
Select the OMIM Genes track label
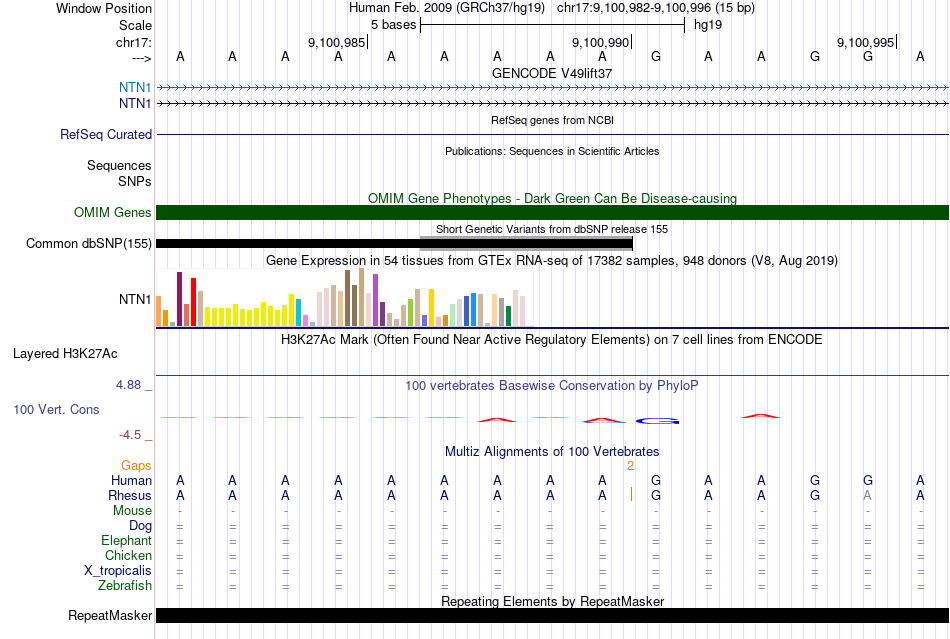coord(112,213)
